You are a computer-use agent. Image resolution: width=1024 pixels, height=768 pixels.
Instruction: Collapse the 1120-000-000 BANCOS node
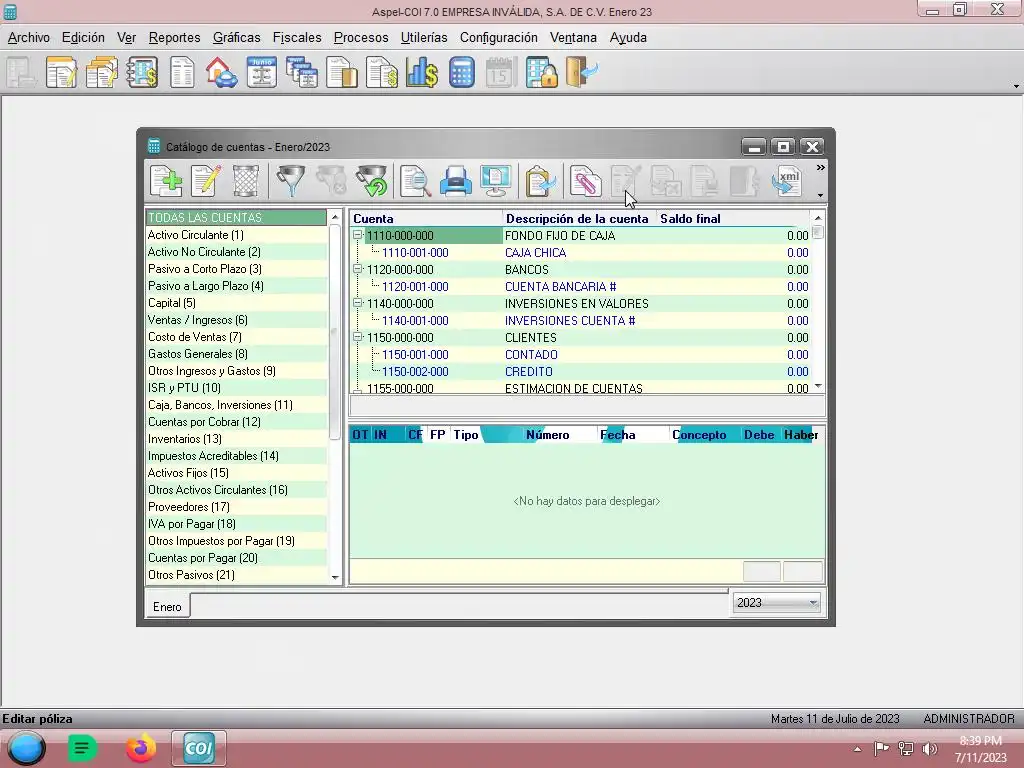pos(357,269)
